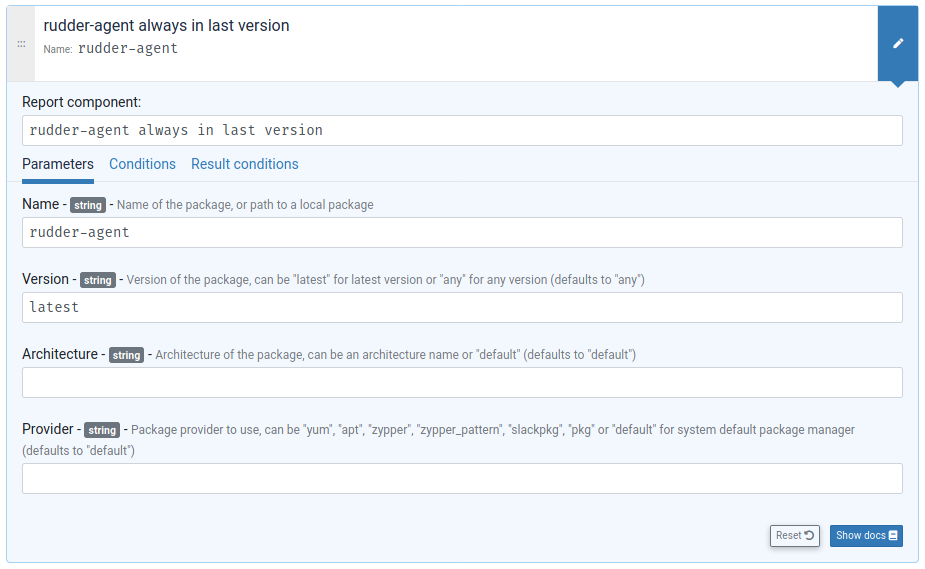Focus the empty Provider input field
This screenshot has width=925, height=569.
point(462,478)
